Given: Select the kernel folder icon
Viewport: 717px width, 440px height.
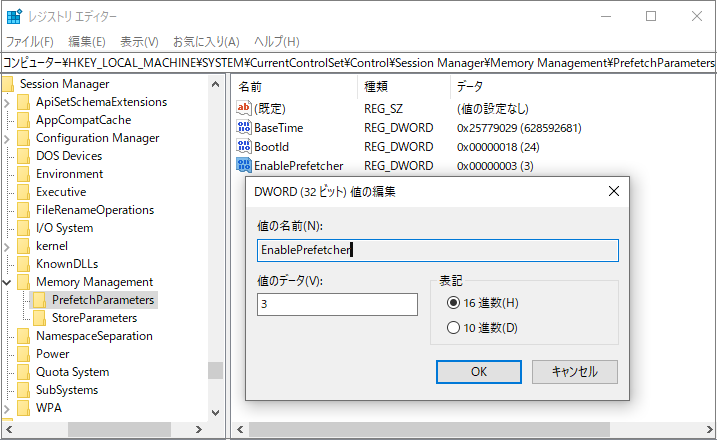Looking at the screenshot, I should coord(23,246).
